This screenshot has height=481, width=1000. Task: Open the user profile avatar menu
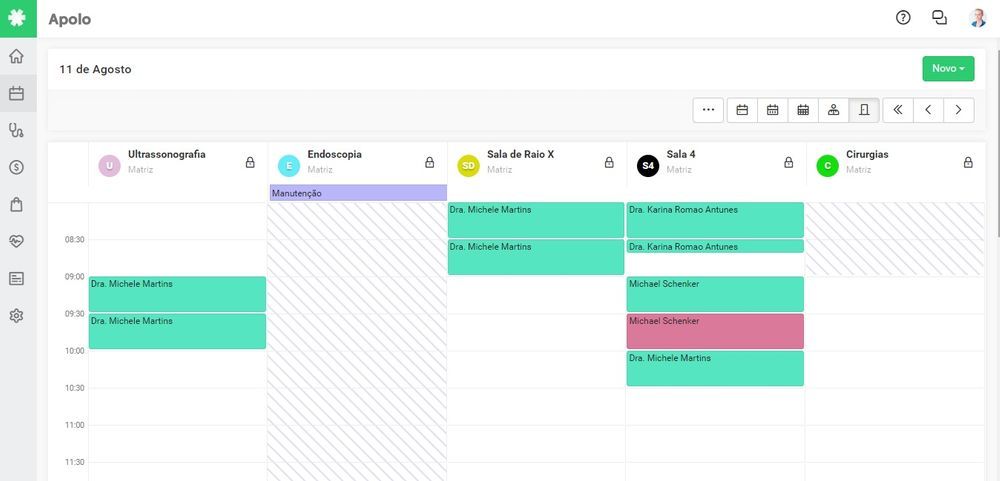977,17
